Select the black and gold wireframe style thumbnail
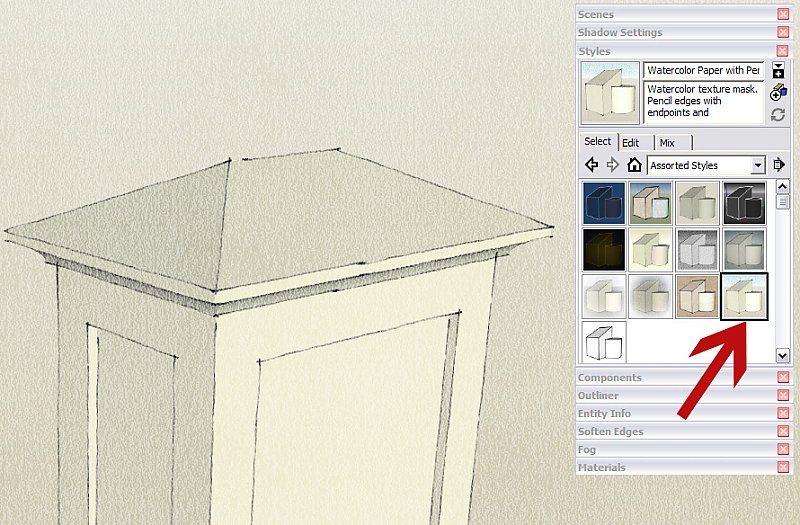The image size is (800, 525). click(x=604, y=249)
